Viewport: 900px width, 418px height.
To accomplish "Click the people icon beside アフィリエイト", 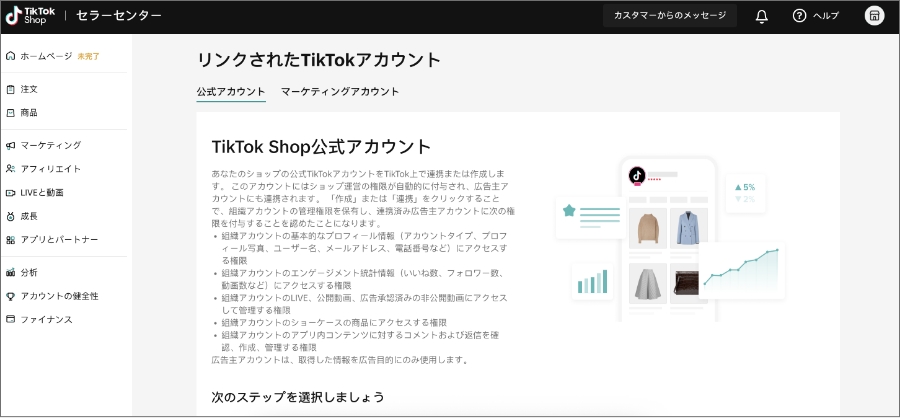I will [x=10, y=169].
